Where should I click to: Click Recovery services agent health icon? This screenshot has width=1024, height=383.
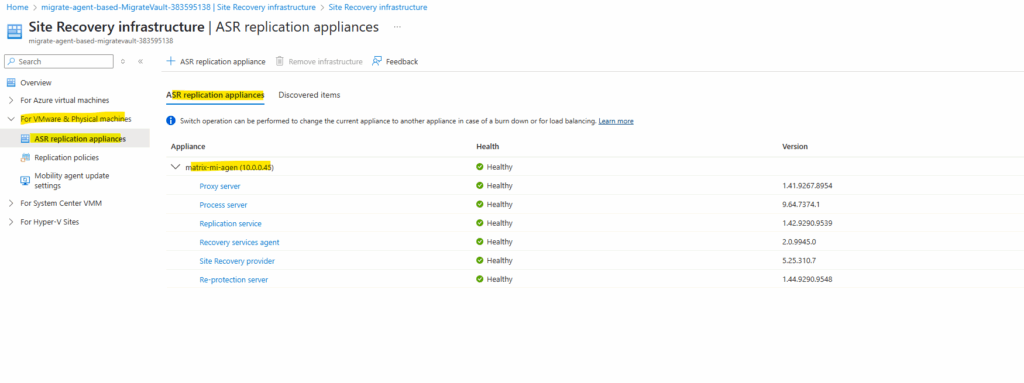coord(480,242)
